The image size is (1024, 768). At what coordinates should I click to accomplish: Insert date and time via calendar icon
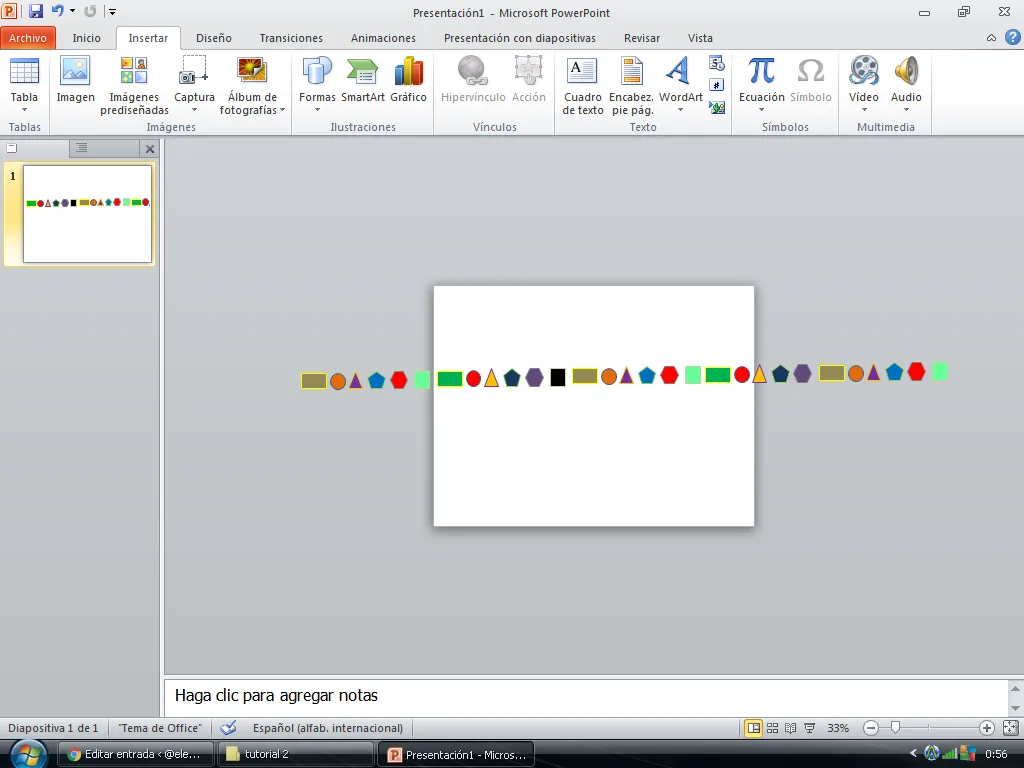click(716, 63)
